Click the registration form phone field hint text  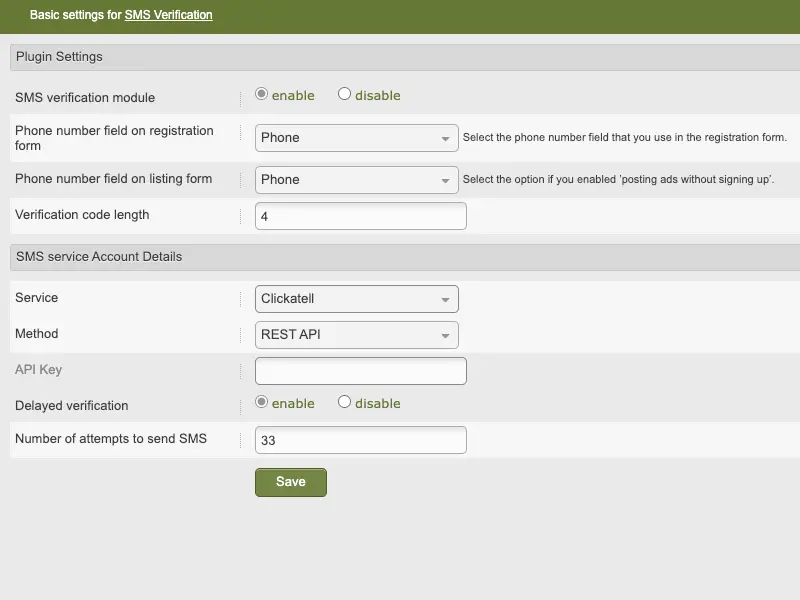coord(624,138)
